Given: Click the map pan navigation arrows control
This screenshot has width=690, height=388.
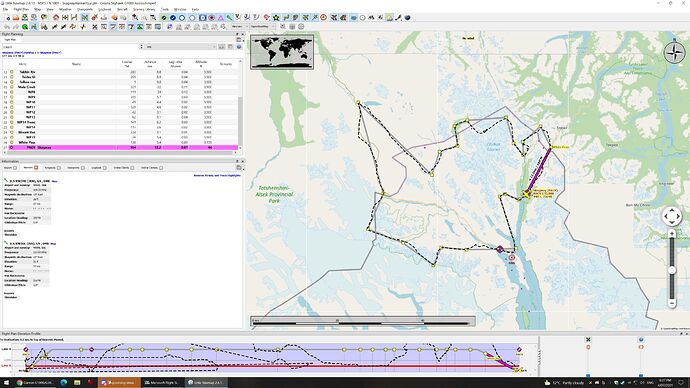Looking at the screenshot, I should pyautogui.click(x=672, y=216).
